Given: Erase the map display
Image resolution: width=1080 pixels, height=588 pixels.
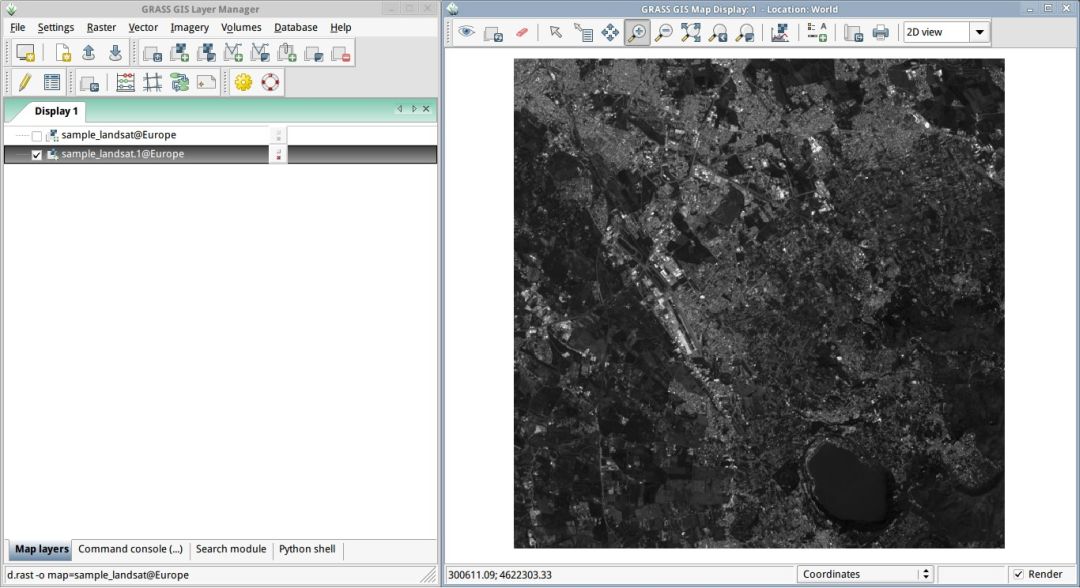Looking at the screenshot, I should click(x=519, y=32).
